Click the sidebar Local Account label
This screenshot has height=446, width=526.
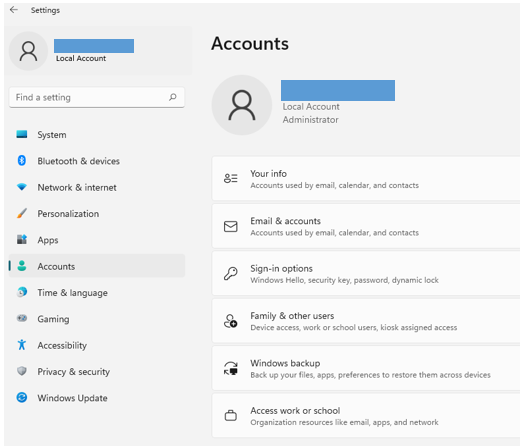[x=81, y=58]
